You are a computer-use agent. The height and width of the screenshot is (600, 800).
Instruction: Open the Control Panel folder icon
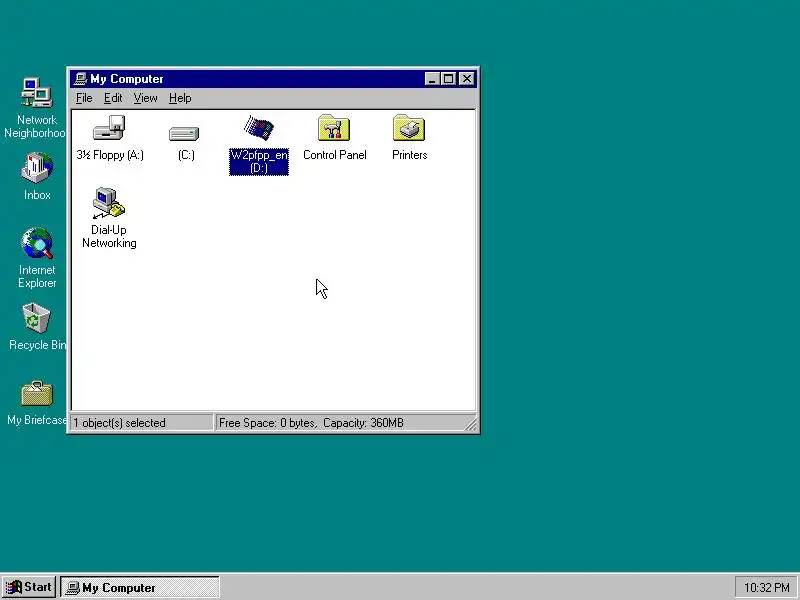(x=334, y=128)
